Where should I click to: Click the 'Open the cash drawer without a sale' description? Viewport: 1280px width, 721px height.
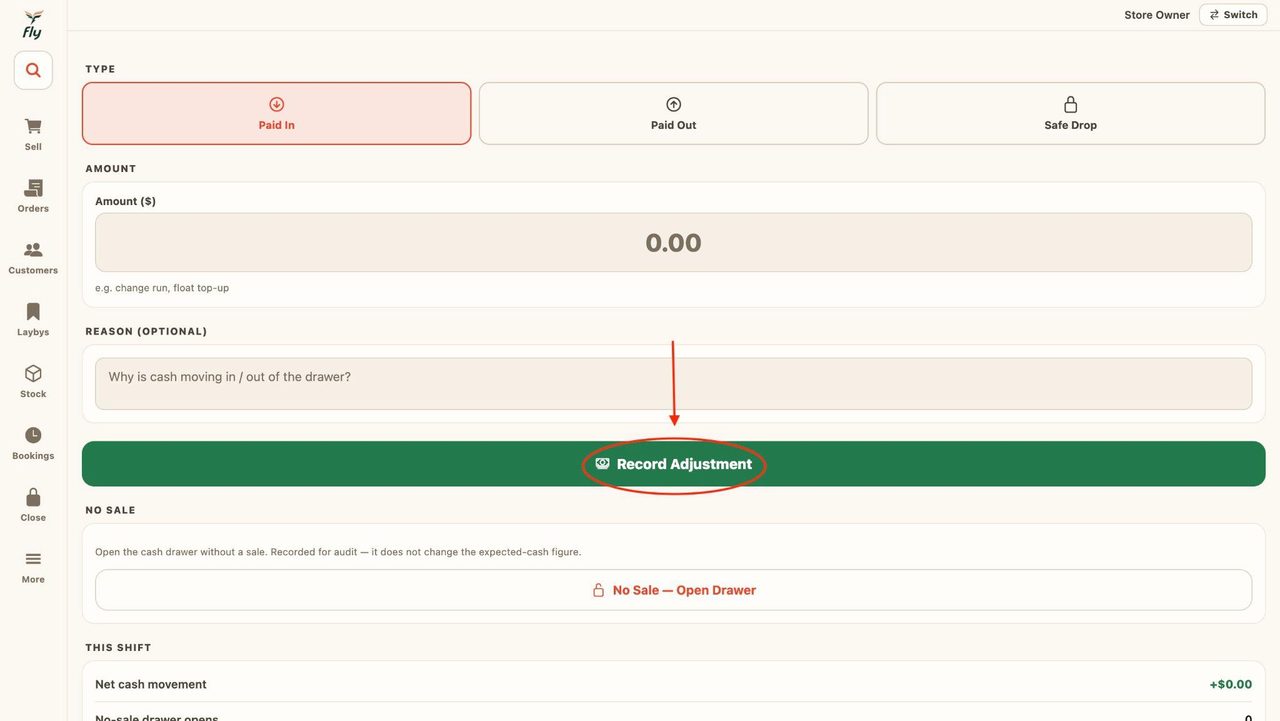pyautogui.click(x=338, y=552)
